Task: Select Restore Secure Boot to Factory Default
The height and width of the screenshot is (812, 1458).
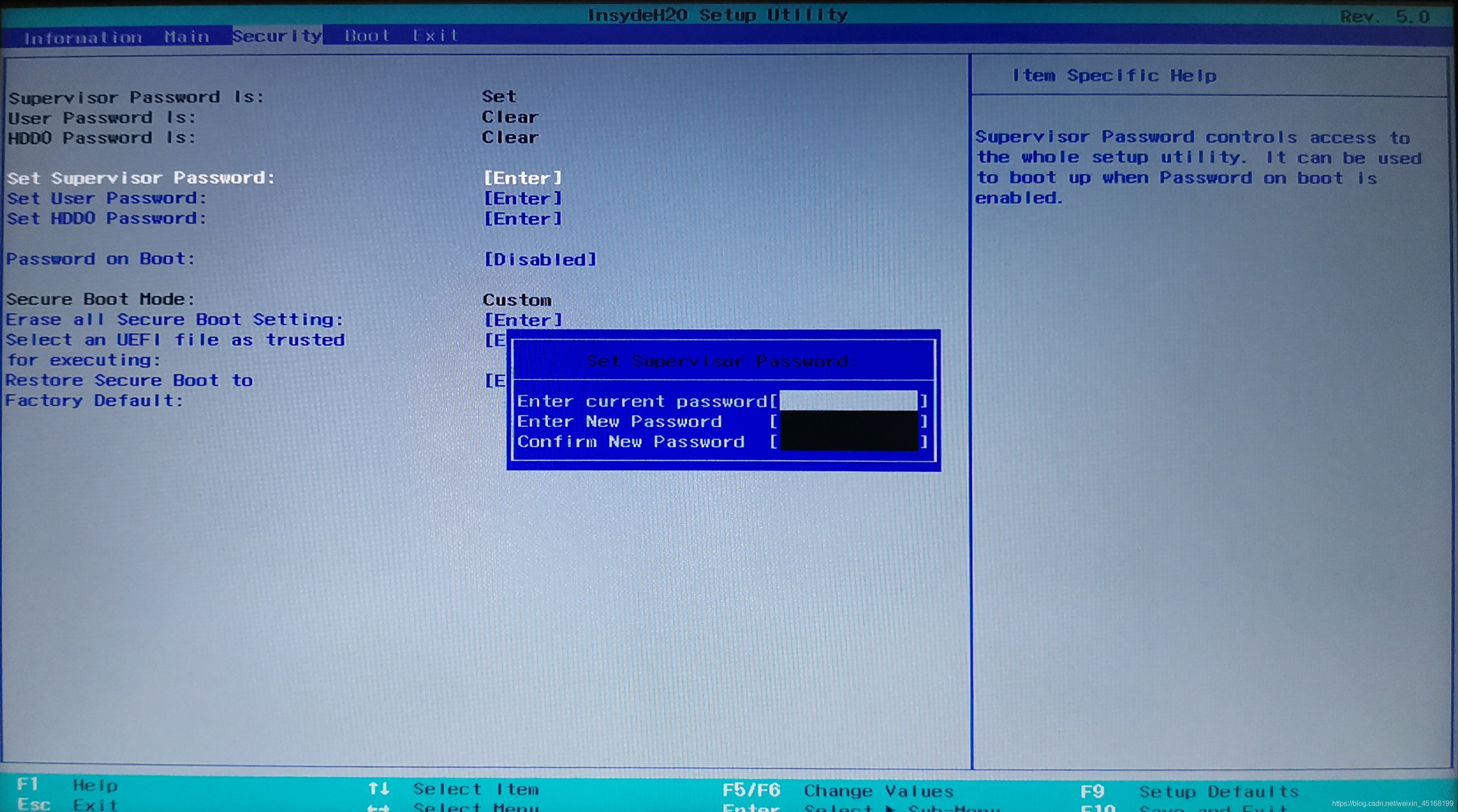Action: click(x=129, y=380)
